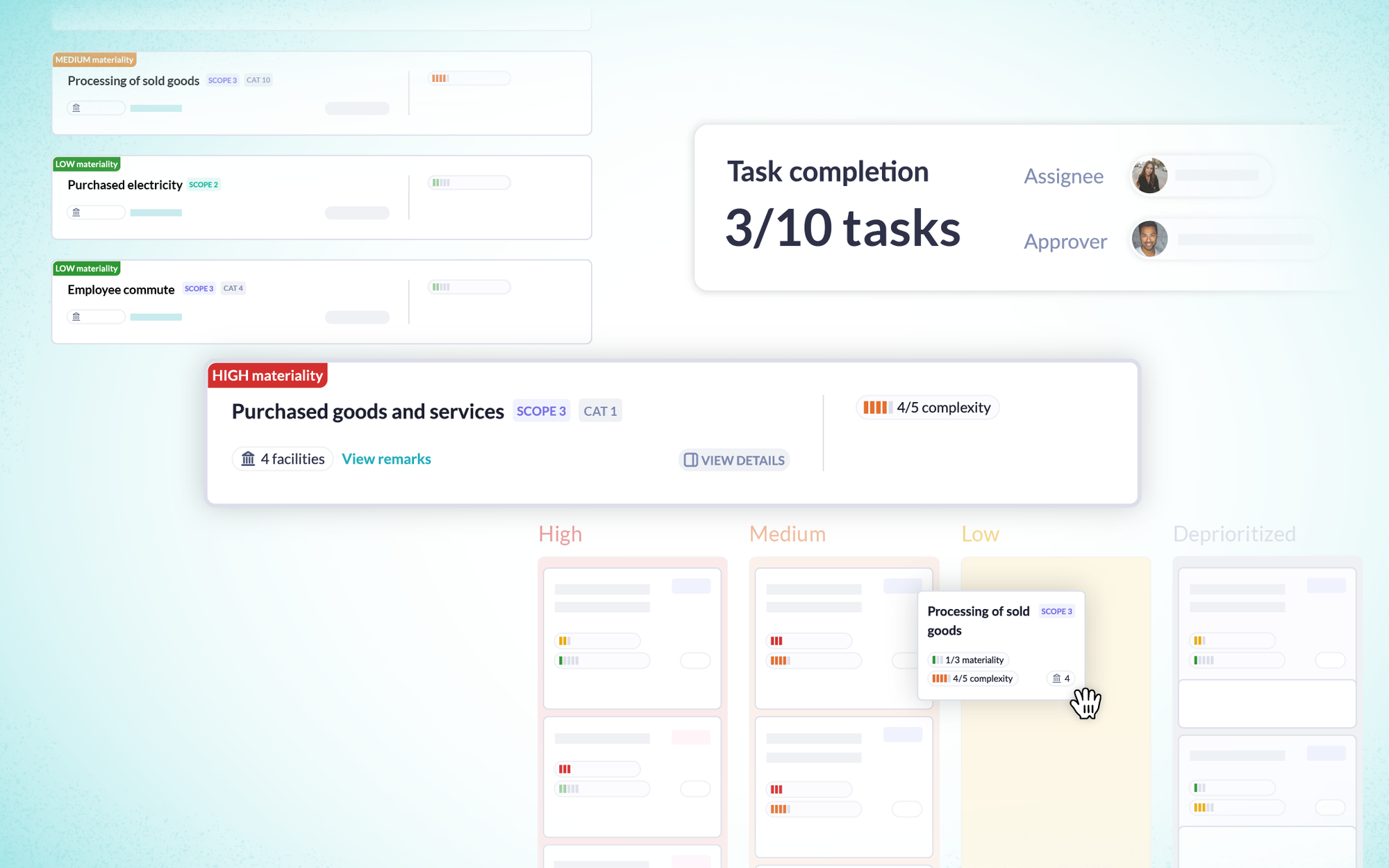The width and height of the screenshot is (1389, 868).
Task: Select the Low priority column header
Action: pyautogui.click(x=980, y=534)
